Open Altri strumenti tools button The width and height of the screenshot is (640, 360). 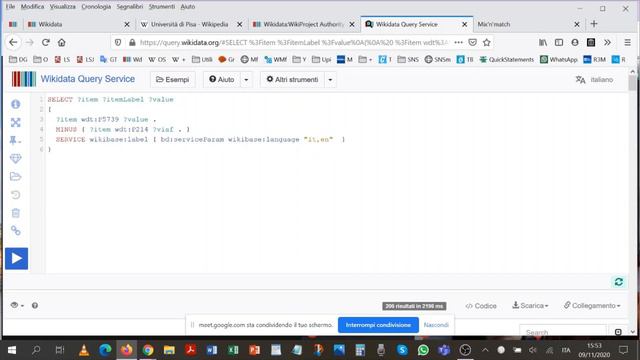pos(292,80)
